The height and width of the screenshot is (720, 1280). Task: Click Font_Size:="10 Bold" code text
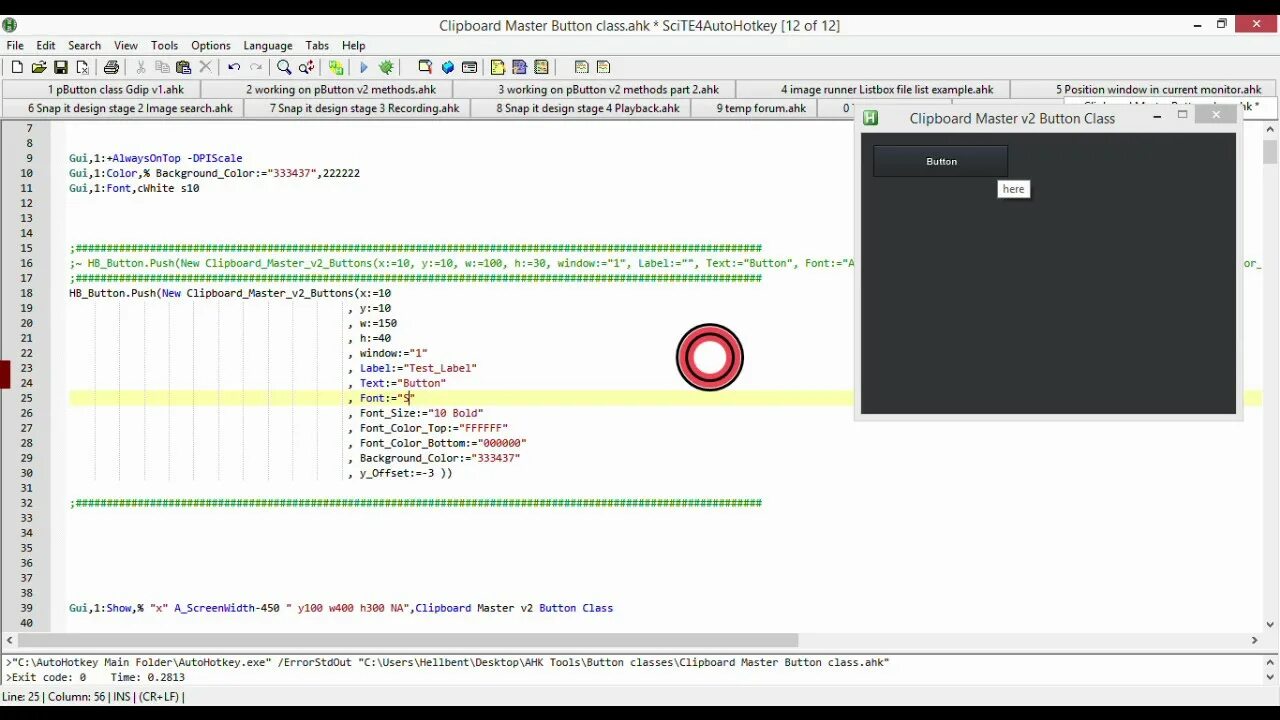point(421,413)
